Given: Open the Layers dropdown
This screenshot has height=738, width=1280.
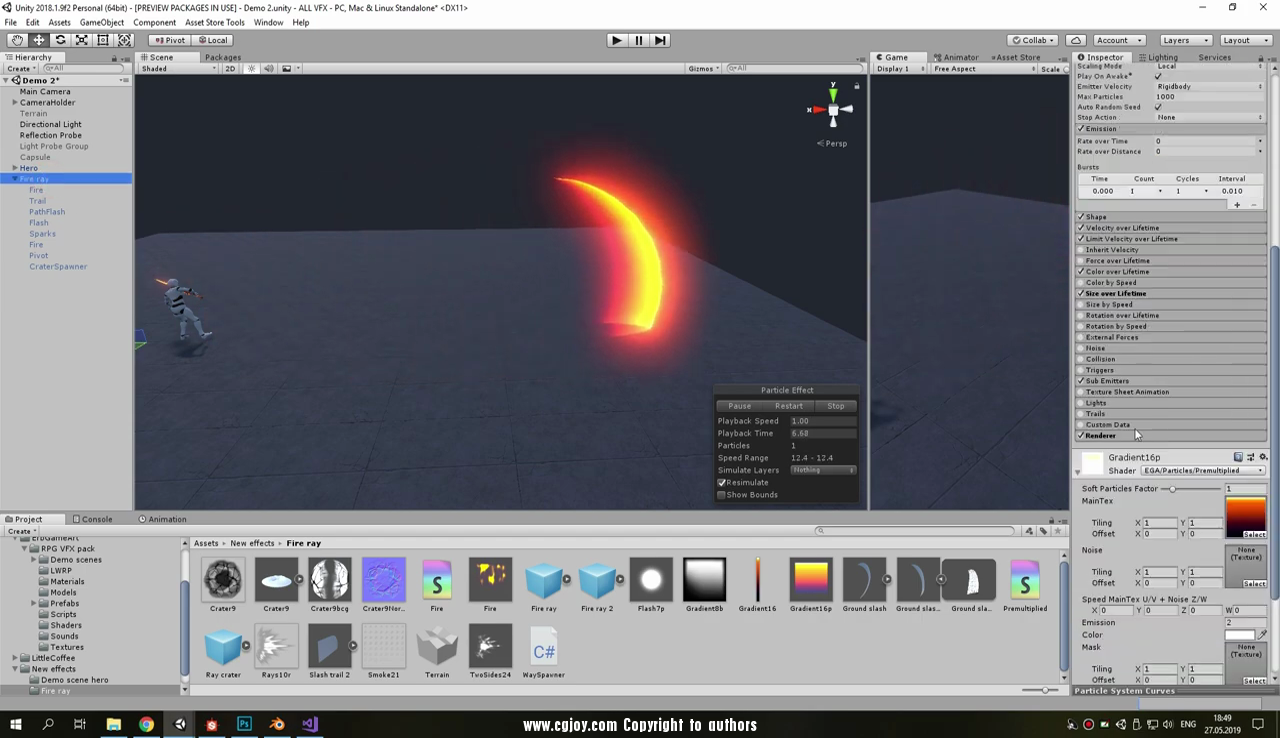Looking at the screenshot, I should click(x=1185, y=40).
